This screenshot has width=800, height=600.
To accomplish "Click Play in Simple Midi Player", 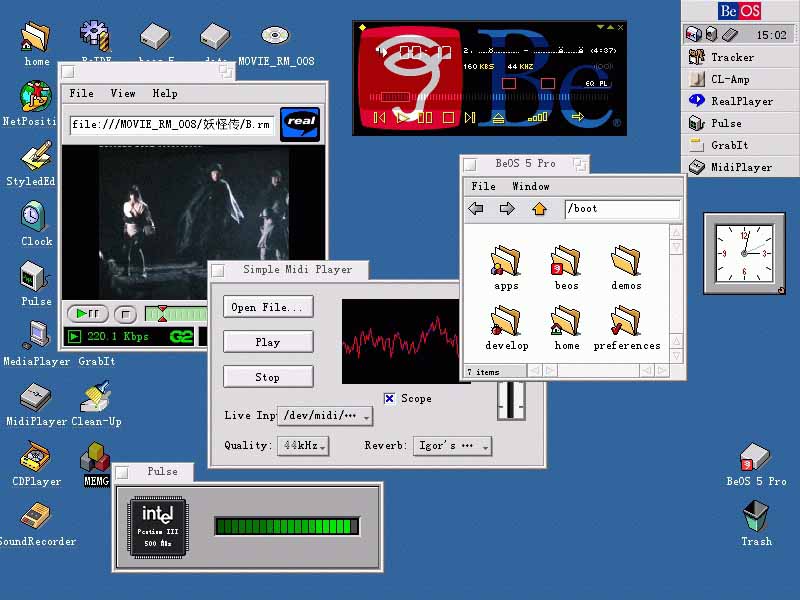I will coord(268,342).
